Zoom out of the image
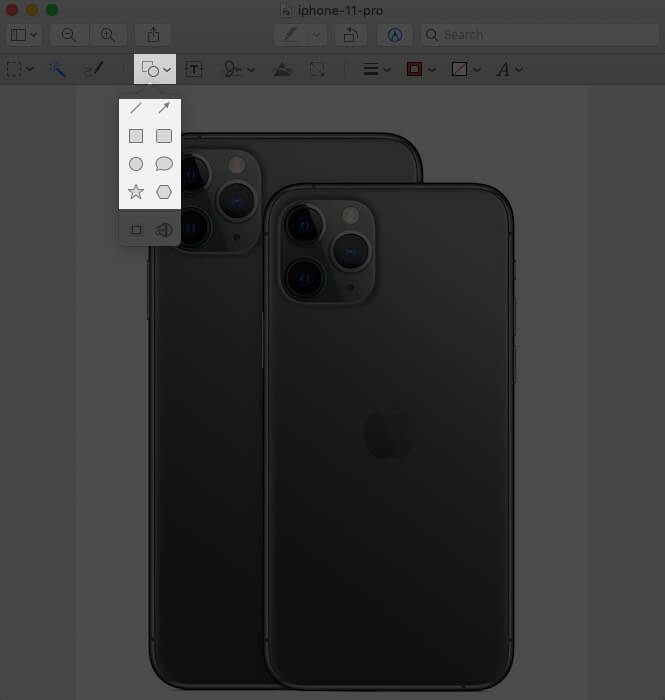 tap(69, 35)
